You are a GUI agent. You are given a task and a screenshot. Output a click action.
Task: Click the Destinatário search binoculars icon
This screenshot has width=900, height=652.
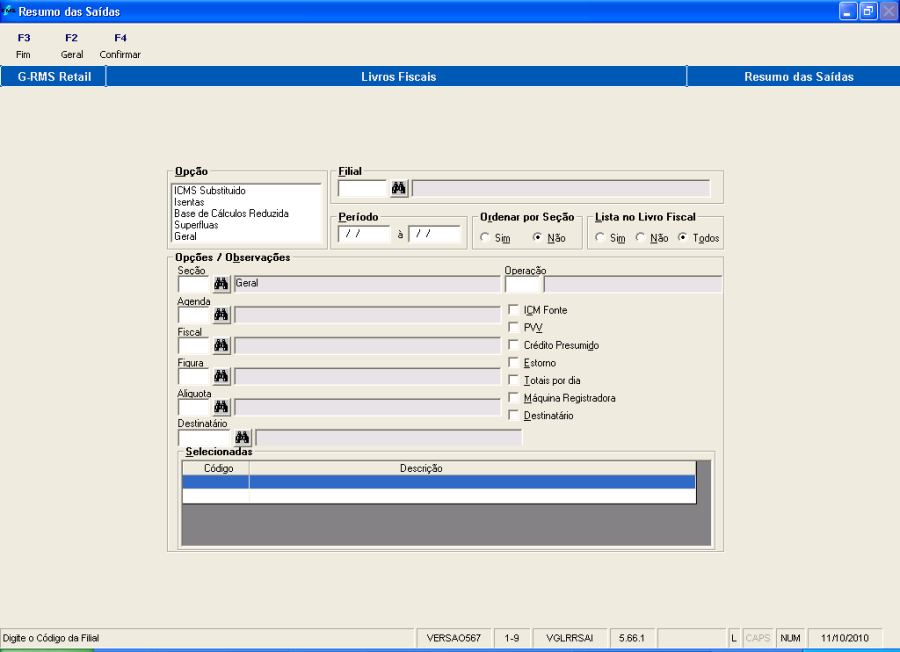[243, 438]
